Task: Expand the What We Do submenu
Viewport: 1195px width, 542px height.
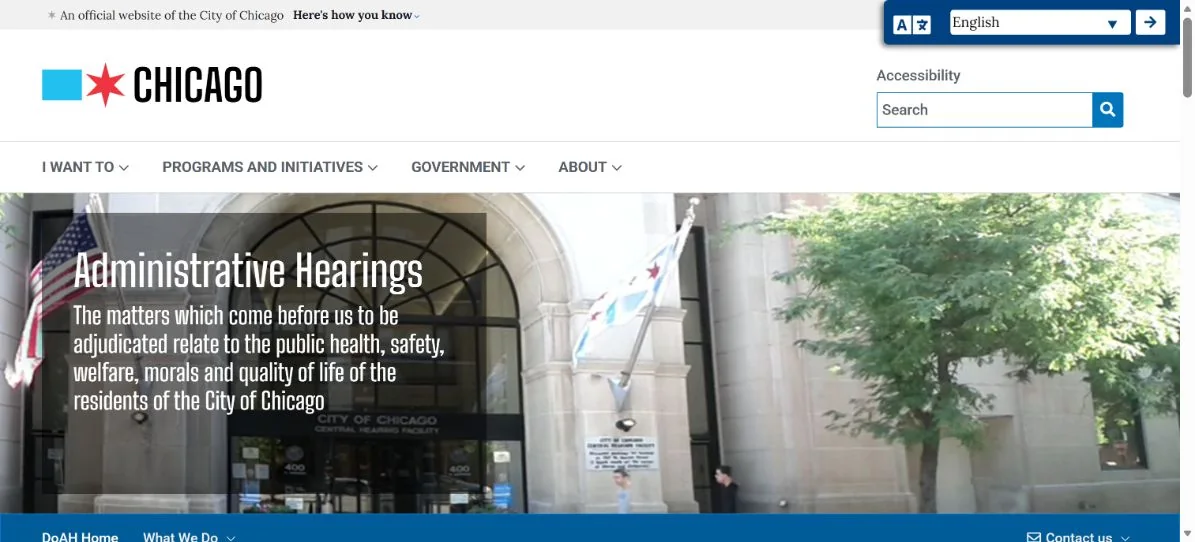Action: pos(189,537)
